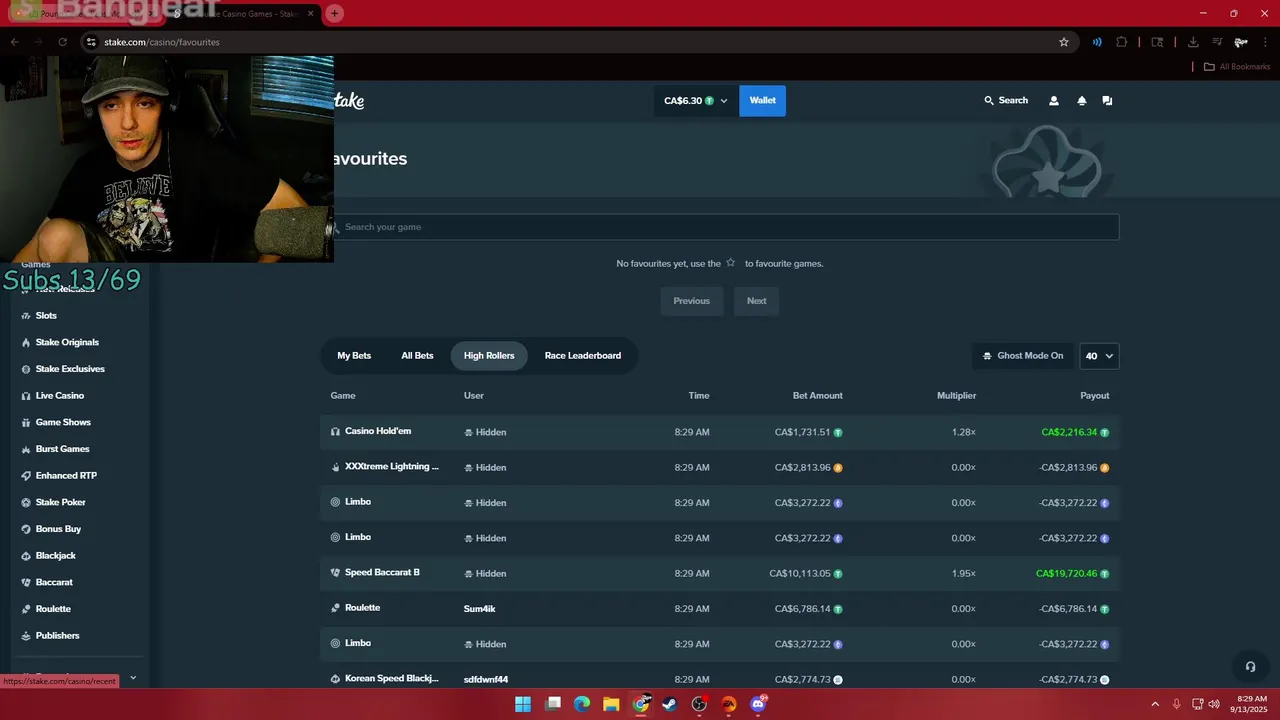Switch to the All Bets tab
1280x720 pixels.
pyautogui.click(x=417, y=356)
